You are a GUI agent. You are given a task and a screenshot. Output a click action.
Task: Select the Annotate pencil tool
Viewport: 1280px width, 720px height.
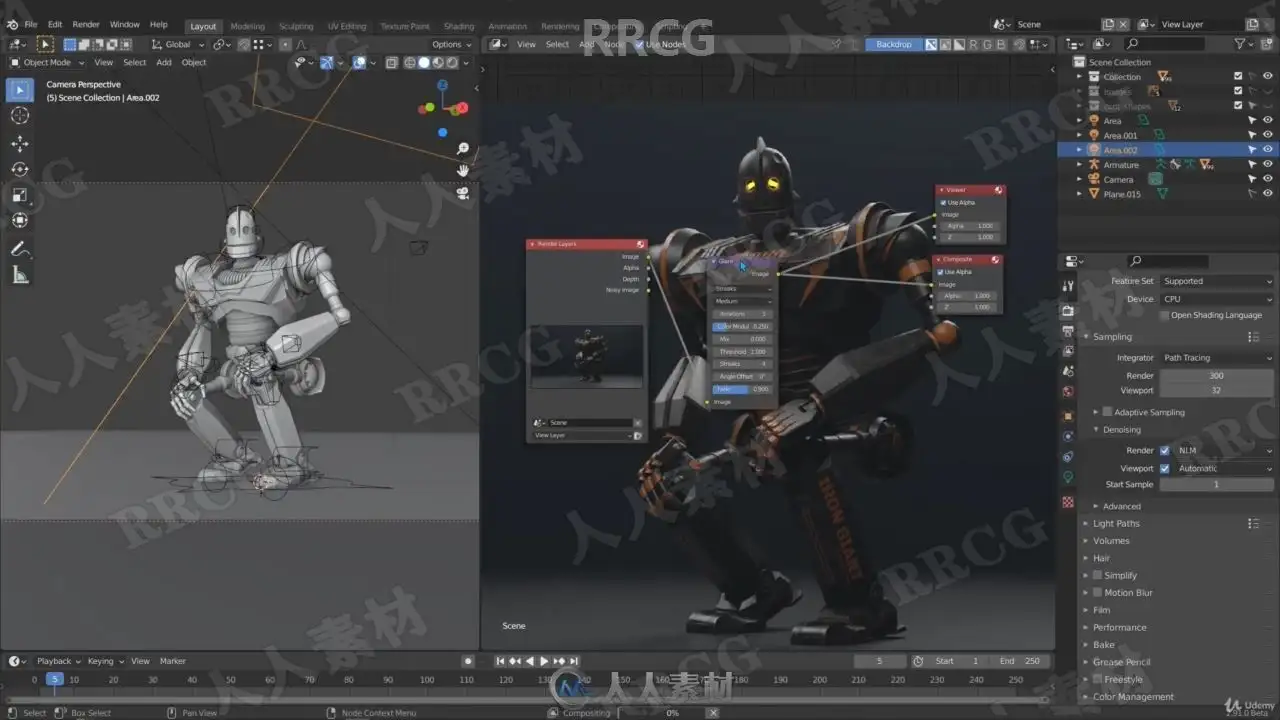[20, 249]
